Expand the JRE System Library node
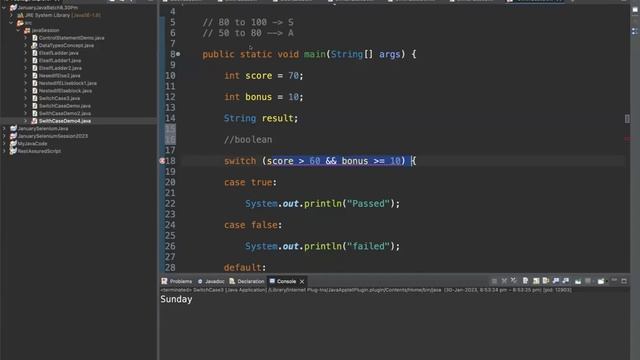The width and height of the screenshot is (640, 360). click(11, 15)
